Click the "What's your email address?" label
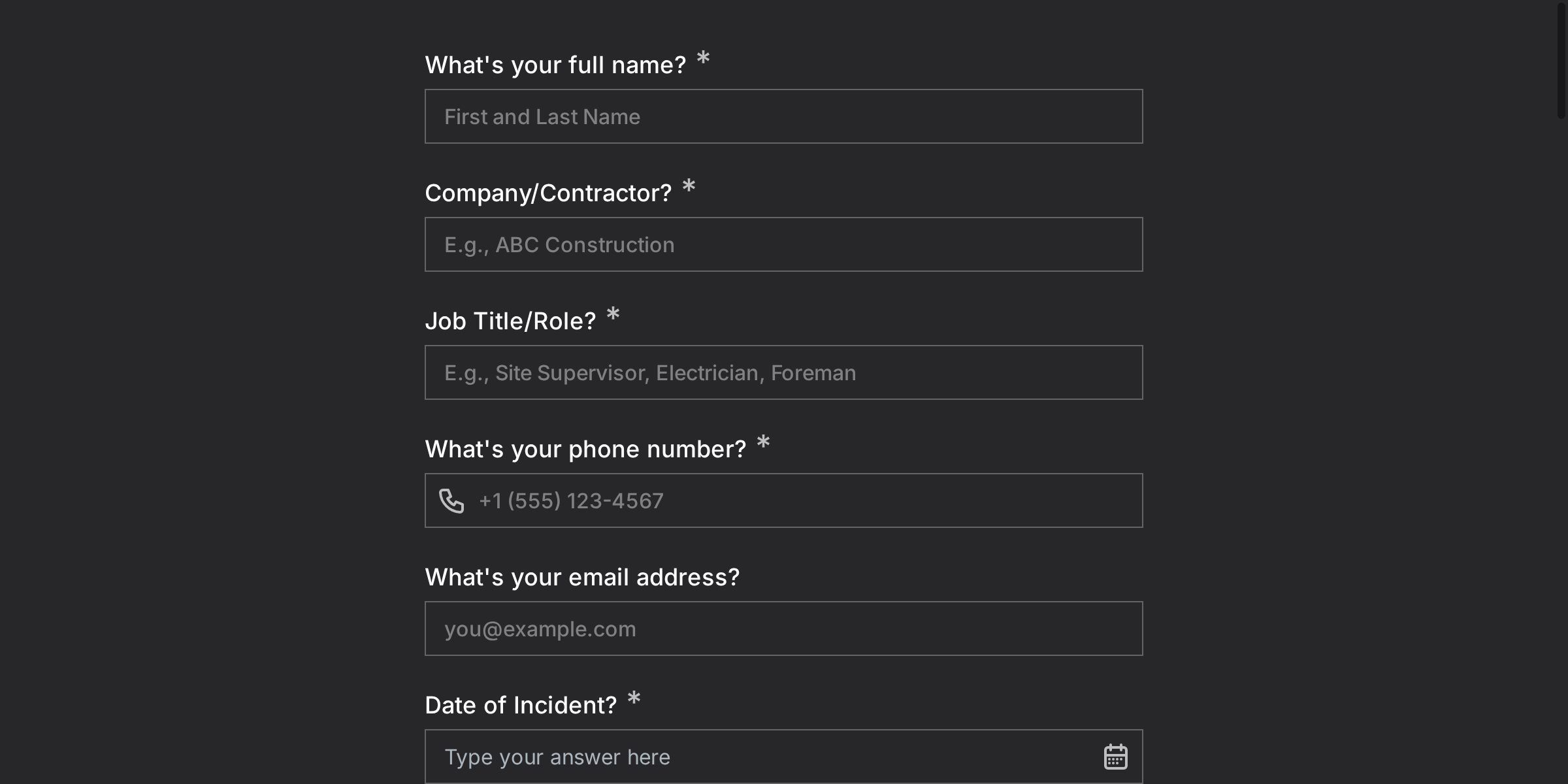The height and width of the screenshot is (784, 1568). (582, 578)
